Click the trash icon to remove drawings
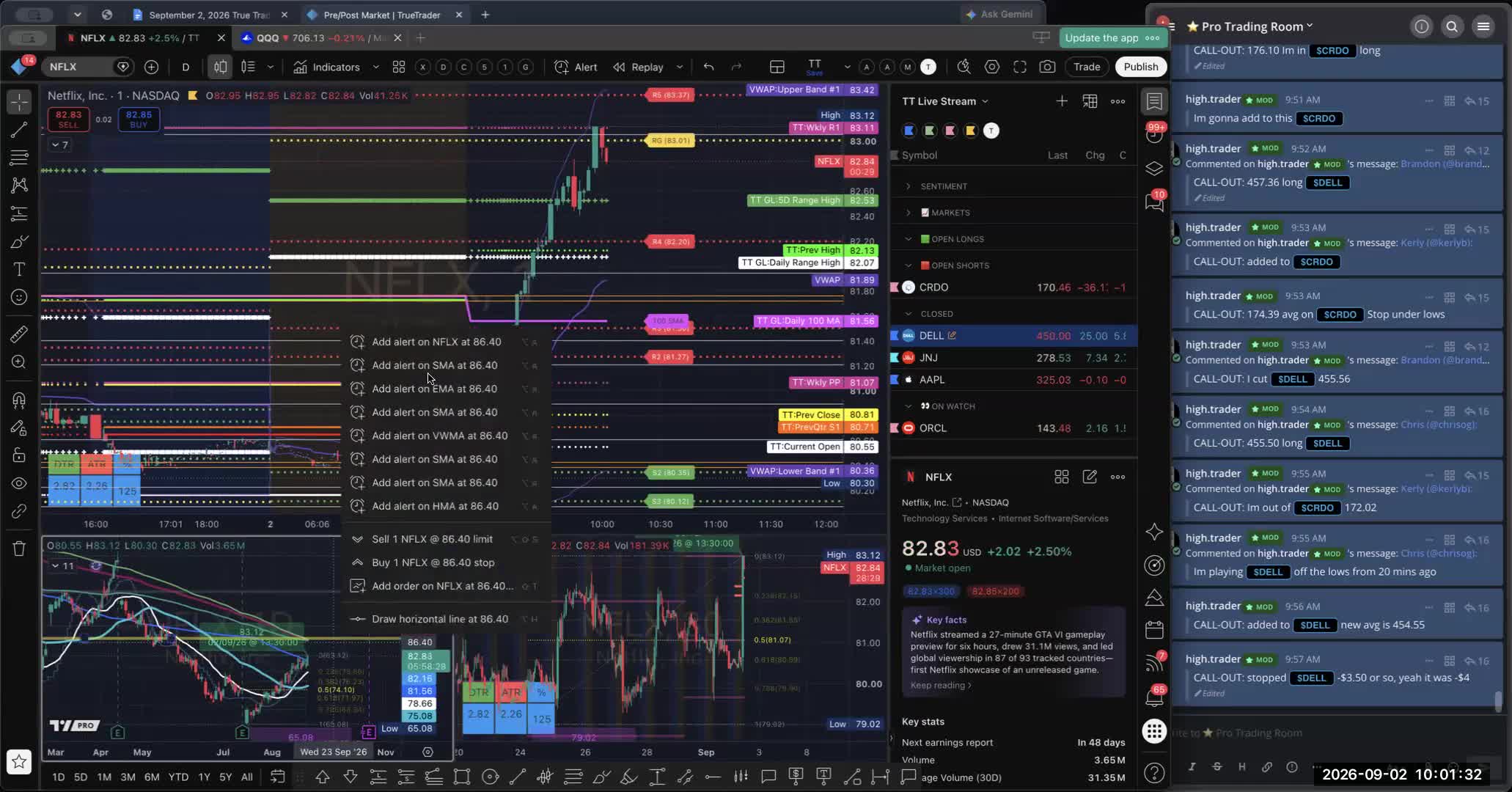This screenshot has width=1512, height=792. [19, 549]
